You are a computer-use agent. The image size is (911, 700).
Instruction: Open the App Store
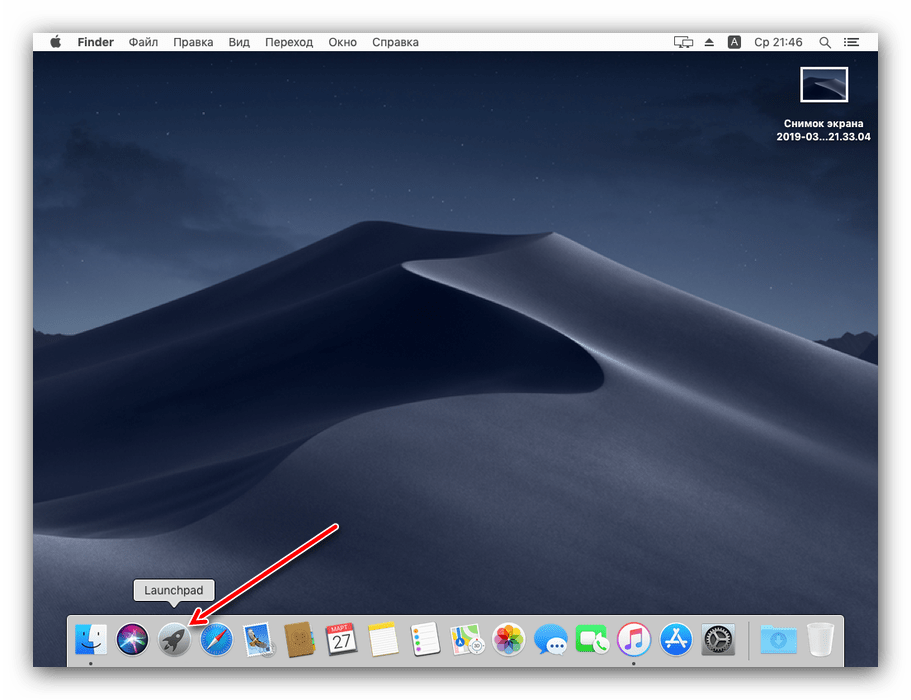click(x=676, y=640)
